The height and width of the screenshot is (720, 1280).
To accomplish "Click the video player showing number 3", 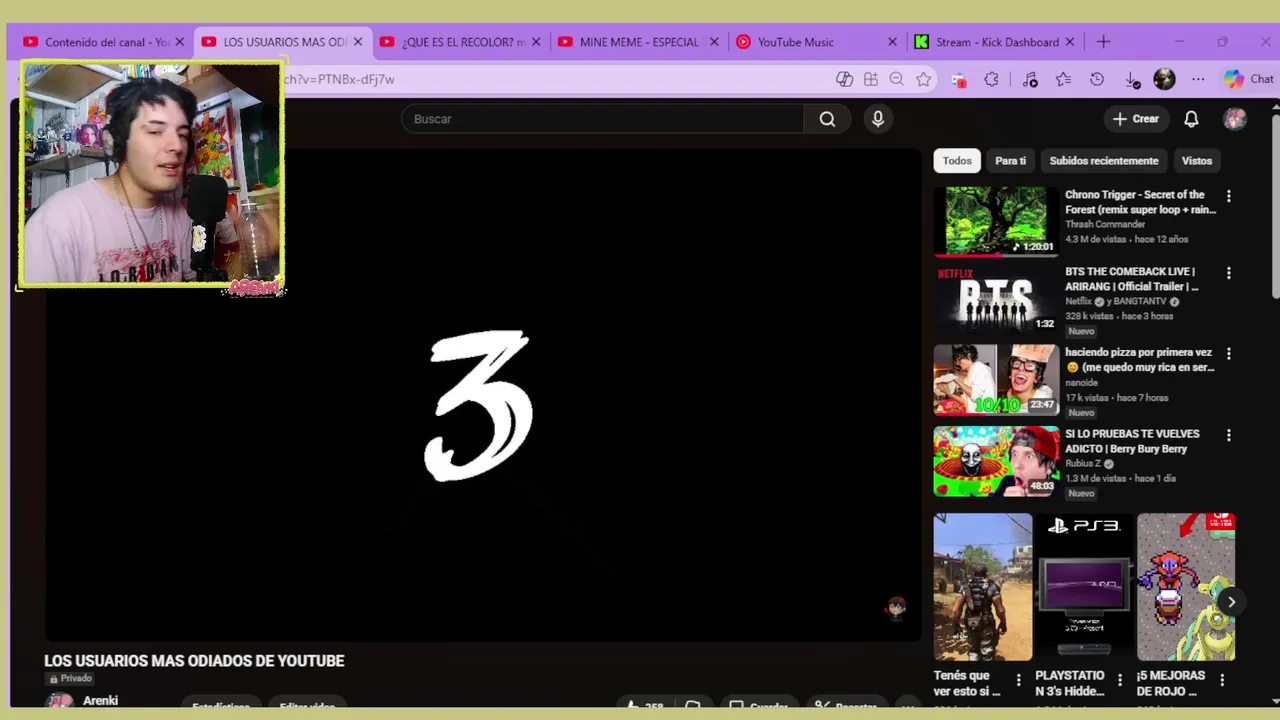I will click(482, 395).
